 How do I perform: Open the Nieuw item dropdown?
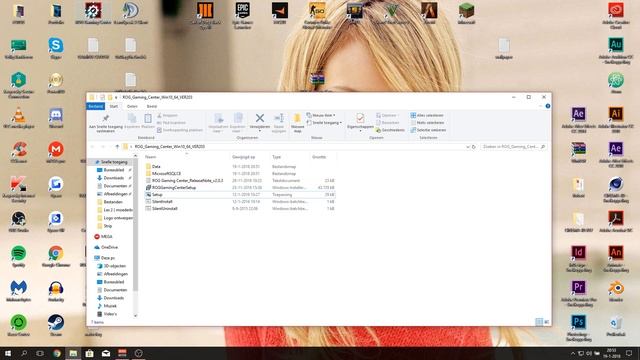coord(321,116)
